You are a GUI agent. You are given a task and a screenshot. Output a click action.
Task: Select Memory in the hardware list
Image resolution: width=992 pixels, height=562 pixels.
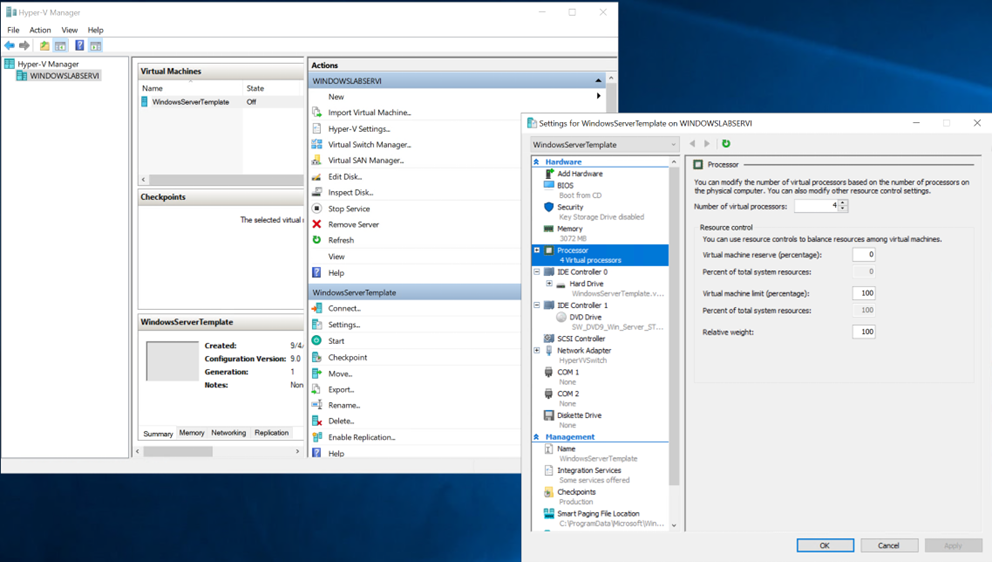coord(569,228)
